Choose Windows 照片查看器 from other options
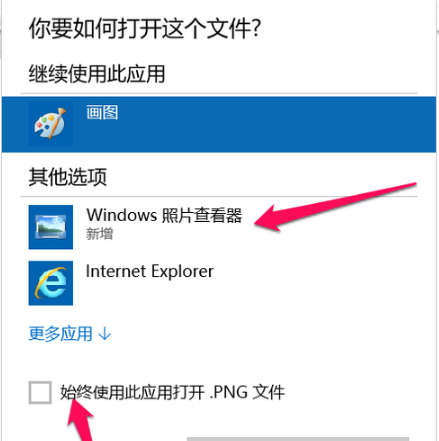The image size is (439, 441). tap(164, 215)
